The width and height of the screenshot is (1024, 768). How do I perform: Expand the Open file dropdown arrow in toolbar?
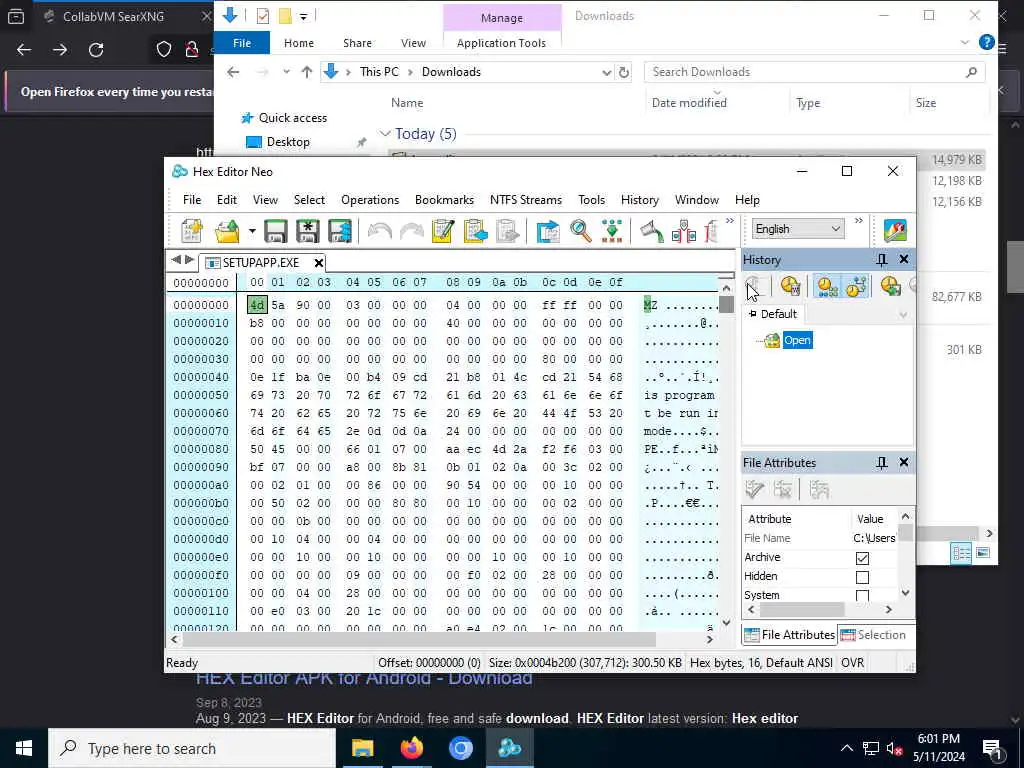click(251, 231)
